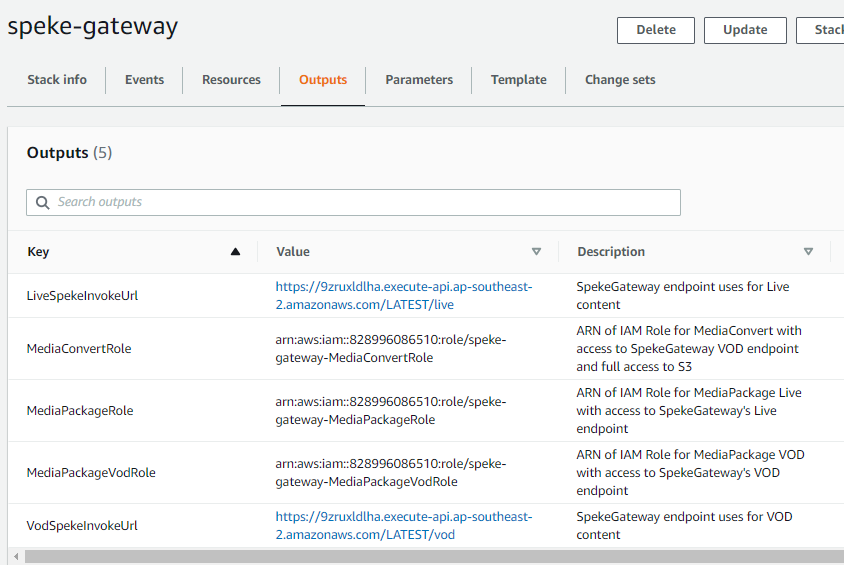Select the Outputs tab
844x565 pixels.
point(323,80)
